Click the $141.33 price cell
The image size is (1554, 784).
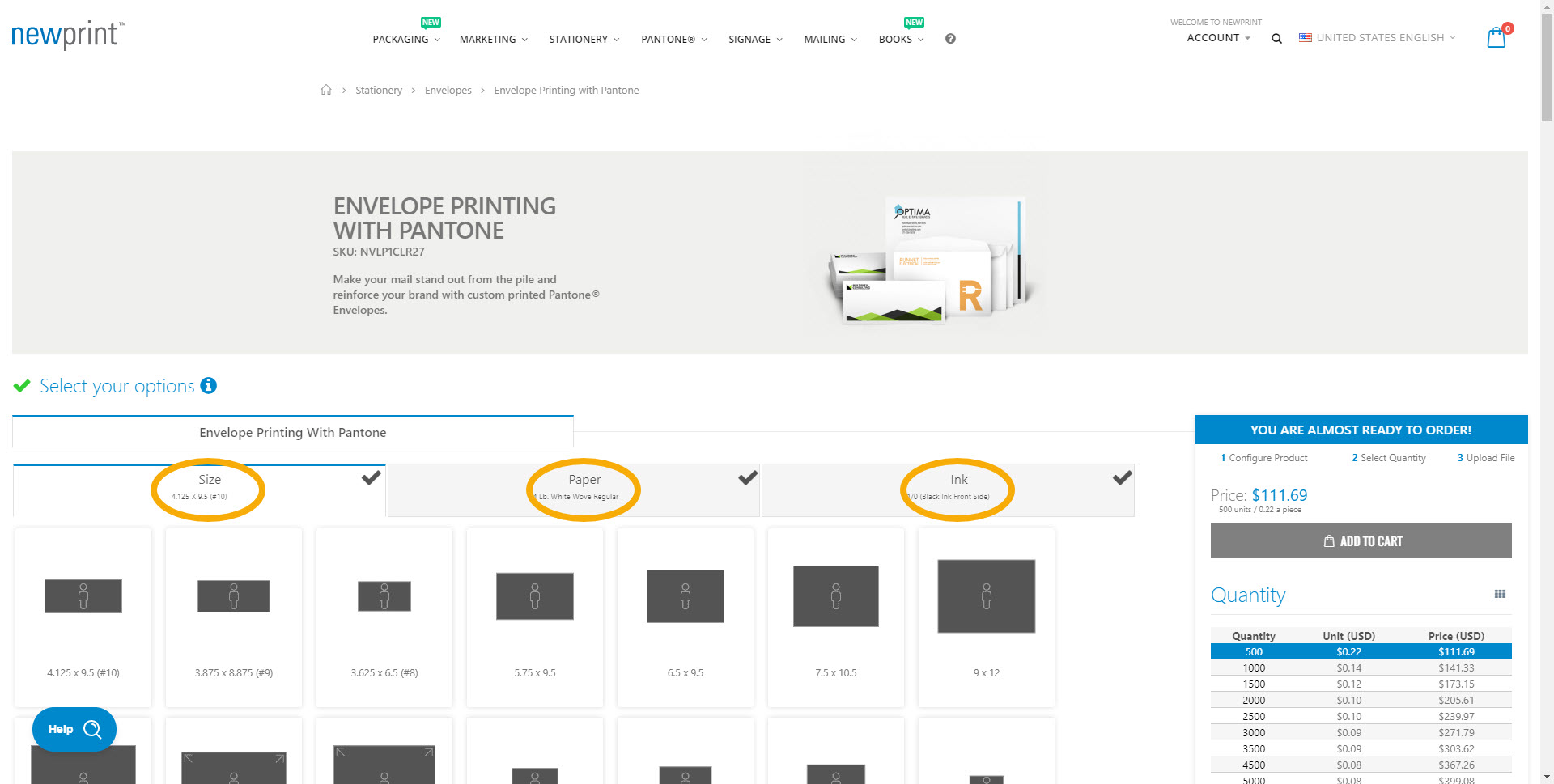pyautogui.click(x=1456, y=667)
